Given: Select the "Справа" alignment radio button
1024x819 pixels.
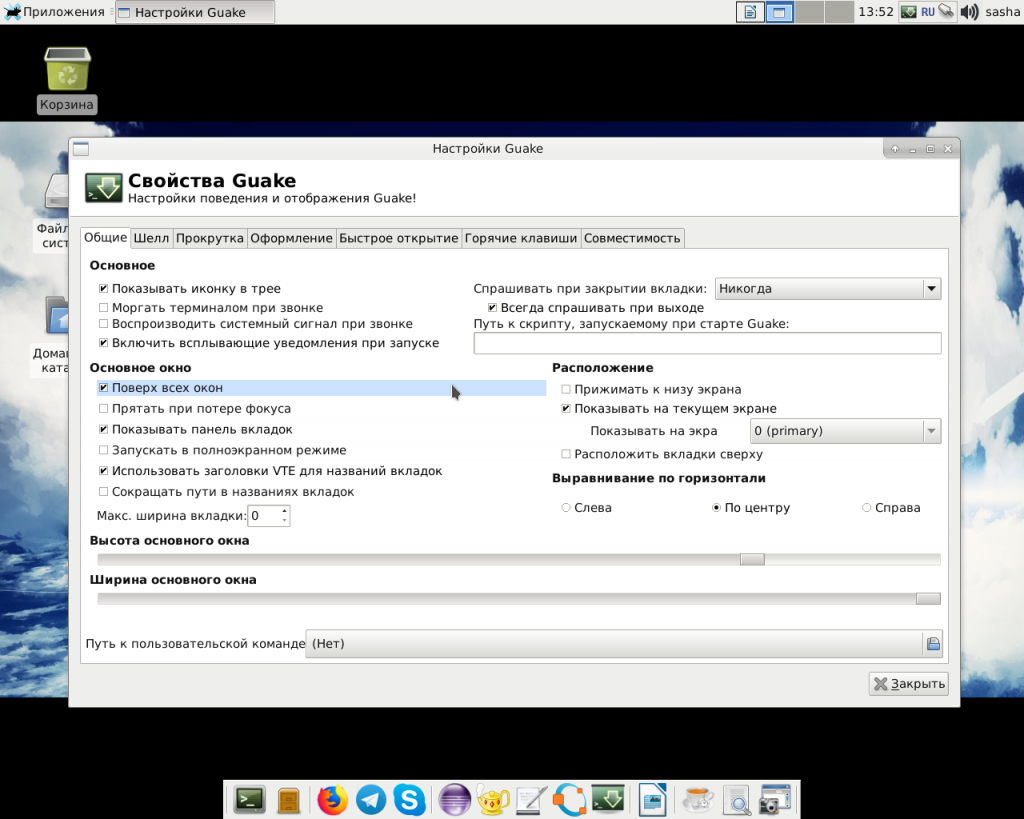Looking at the screenshot, I should coord(867,508).
